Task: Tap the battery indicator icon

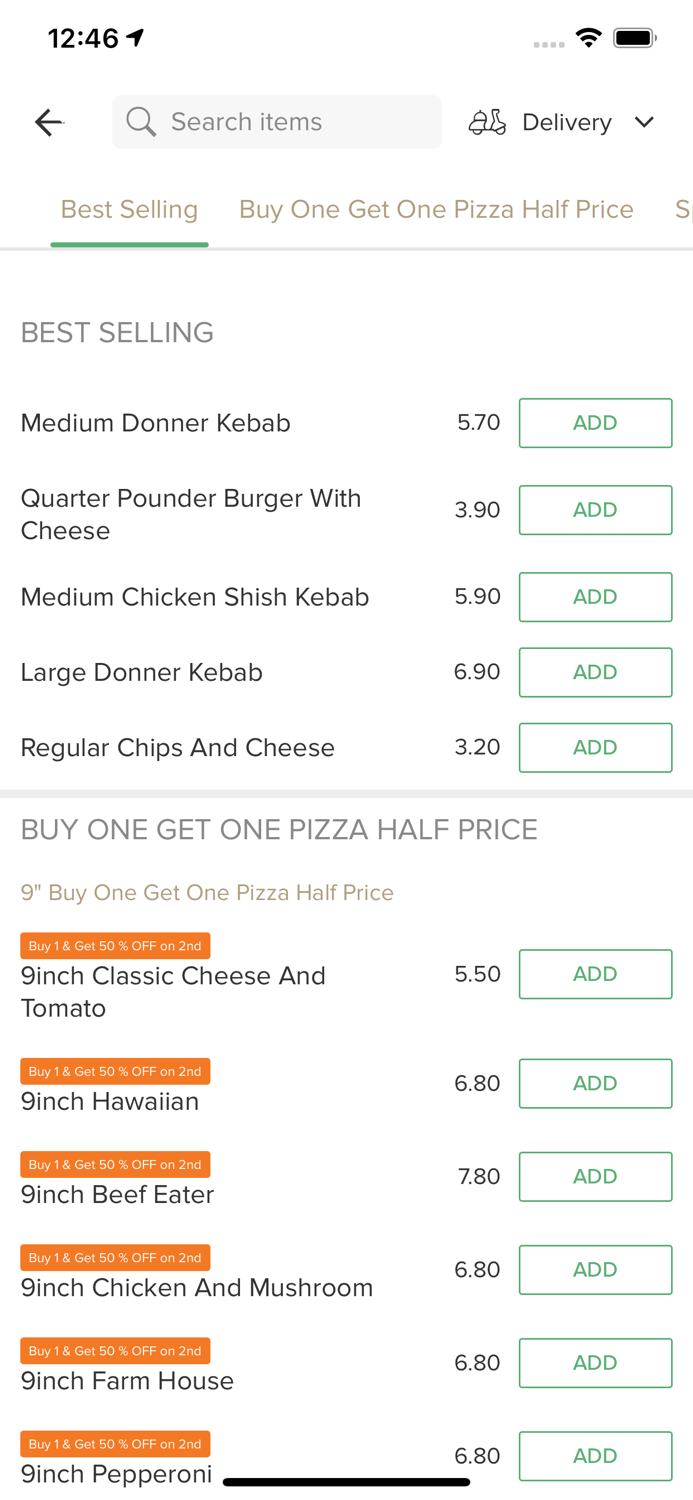Action: 633,37
